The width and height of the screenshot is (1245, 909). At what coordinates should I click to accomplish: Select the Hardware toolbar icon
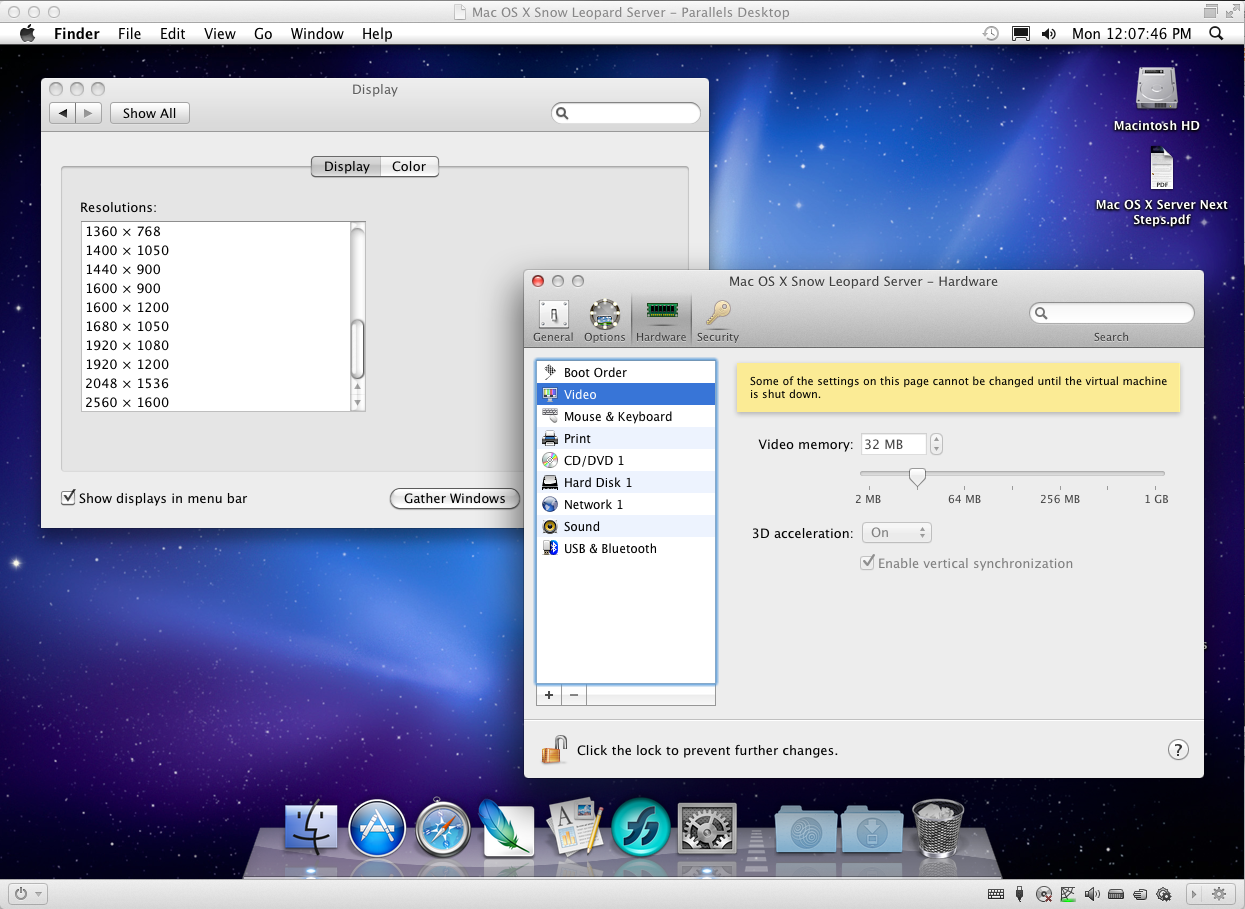(661, 320)
